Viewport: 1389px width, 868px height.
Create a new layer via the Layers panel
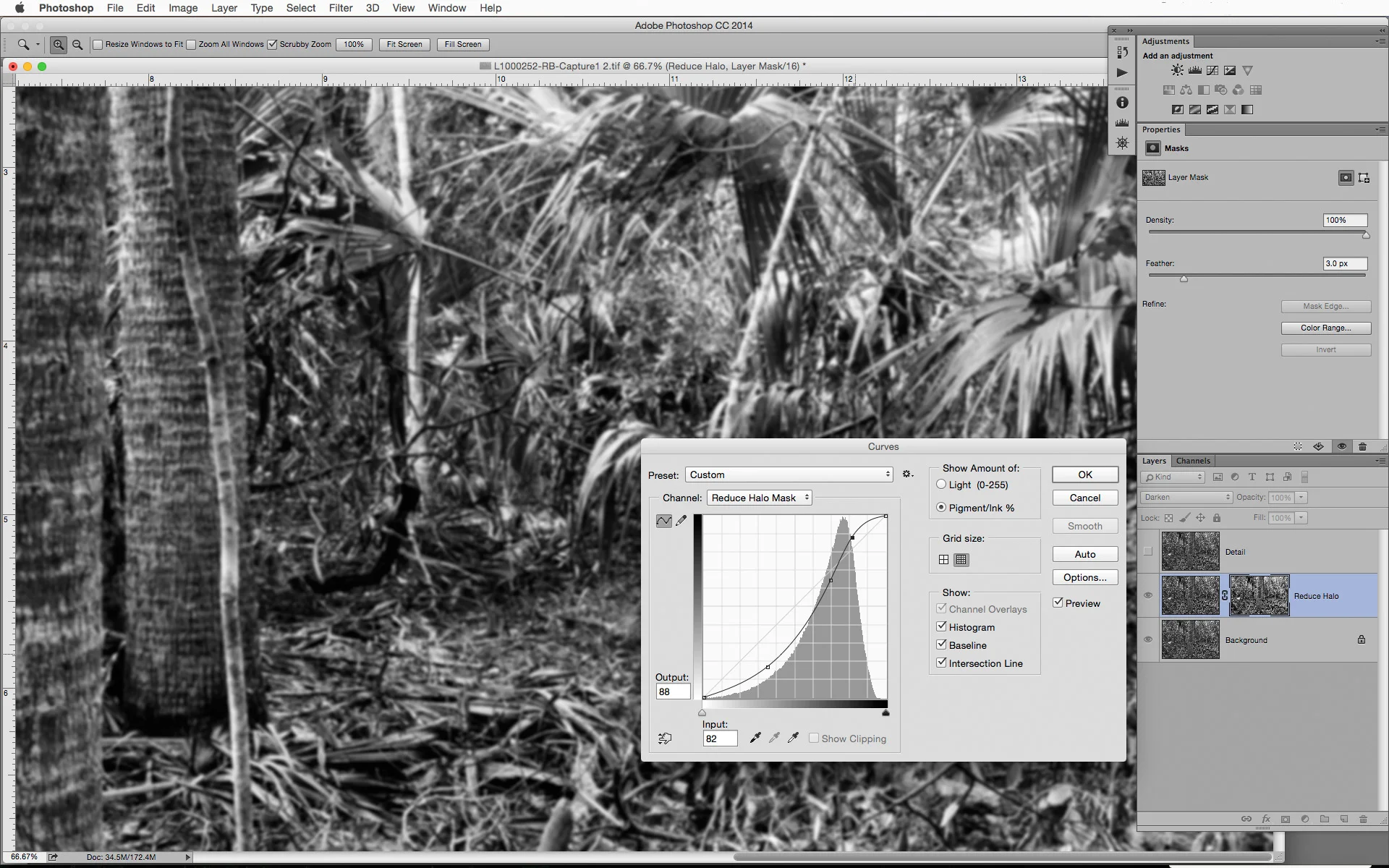tap(1343, 820)
